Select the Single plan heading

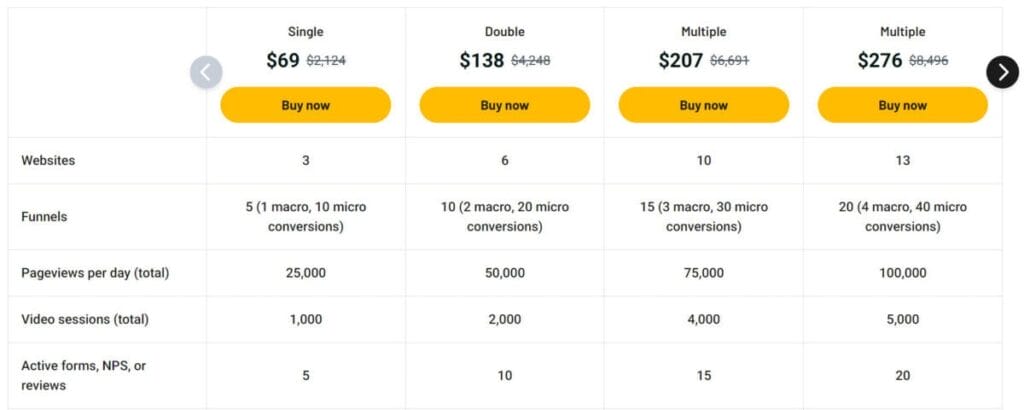(306, 31)
